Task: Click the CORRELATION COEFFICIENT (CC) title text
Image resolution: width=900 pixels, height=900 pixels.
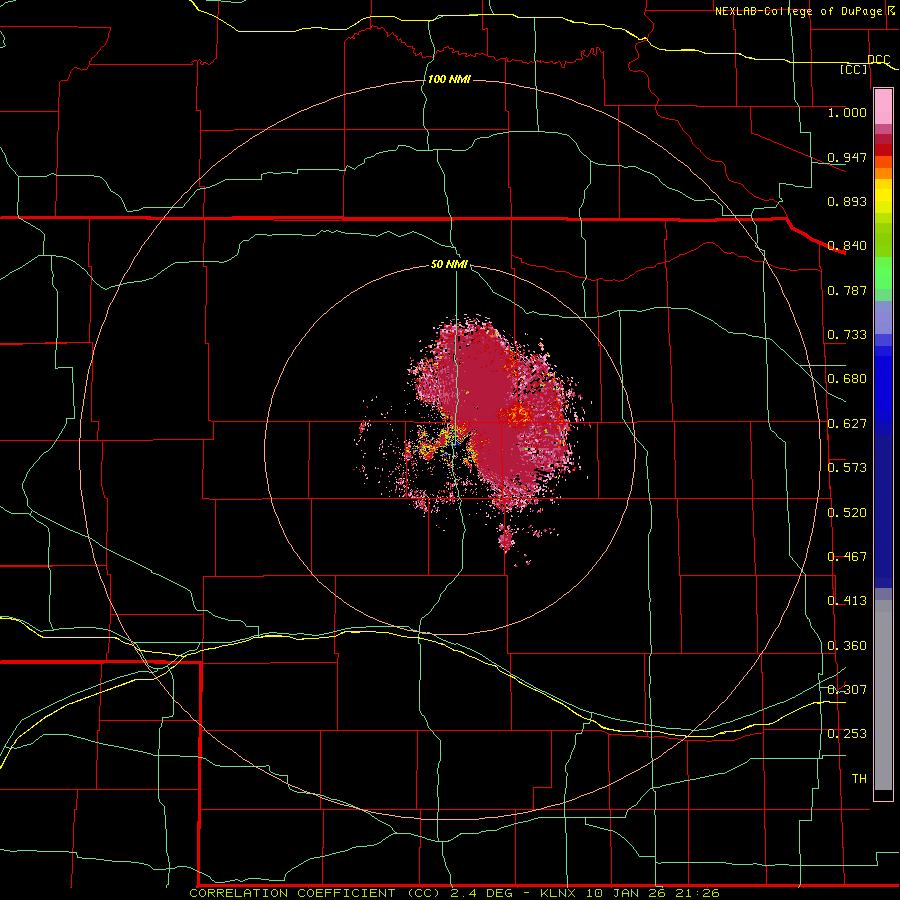Action: click(316, 893)
